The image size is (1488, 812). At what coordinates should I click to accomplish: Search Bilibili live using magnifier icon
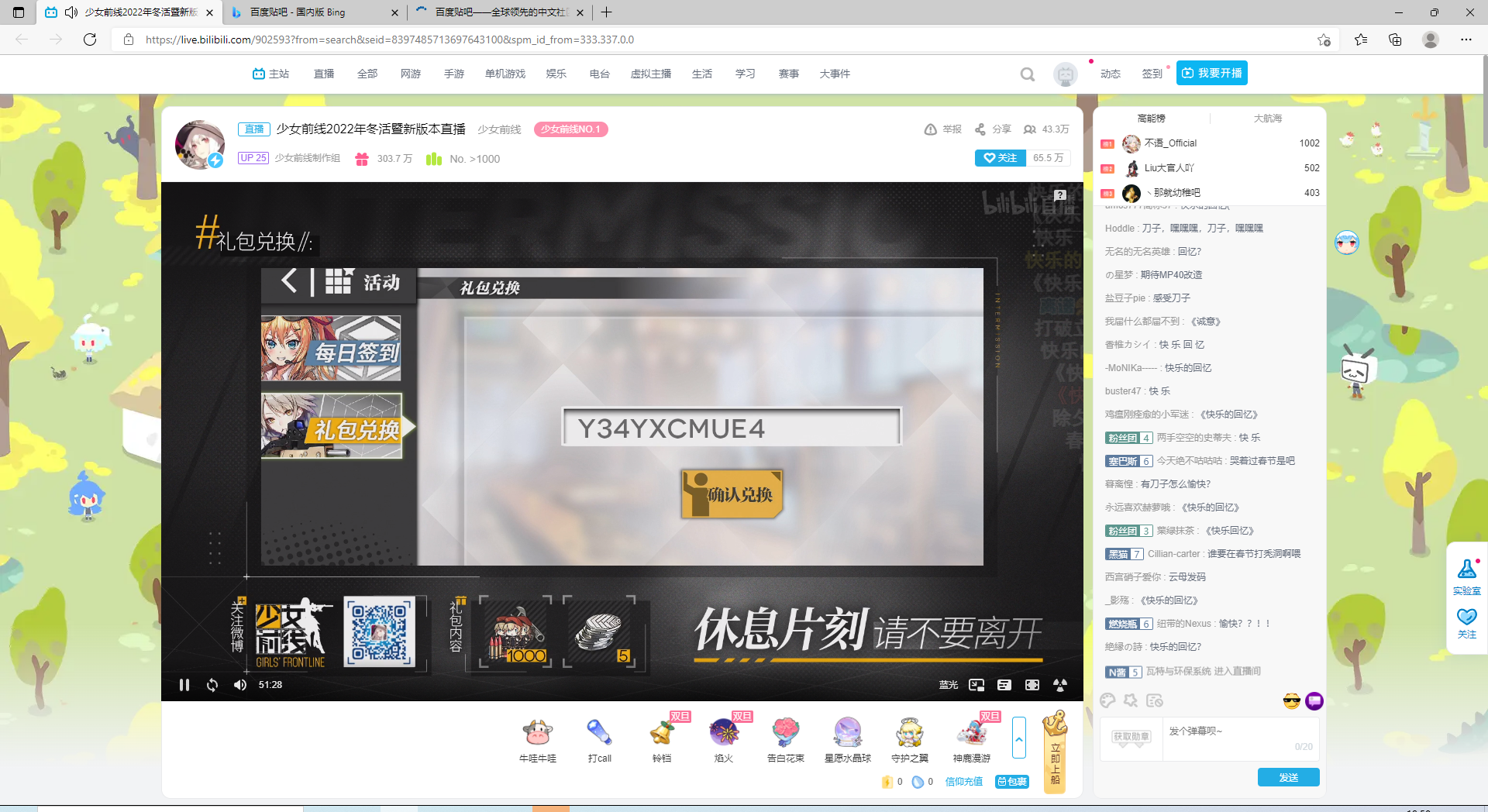point(1028,74)
